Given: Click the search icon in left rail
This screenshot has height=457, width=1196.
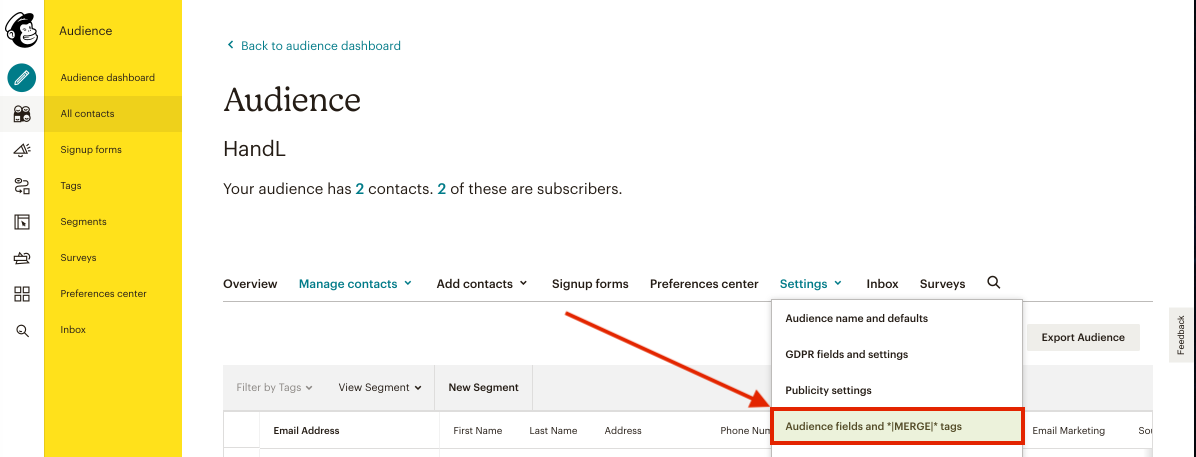Looking at the screenshot, I should [22, 330].
